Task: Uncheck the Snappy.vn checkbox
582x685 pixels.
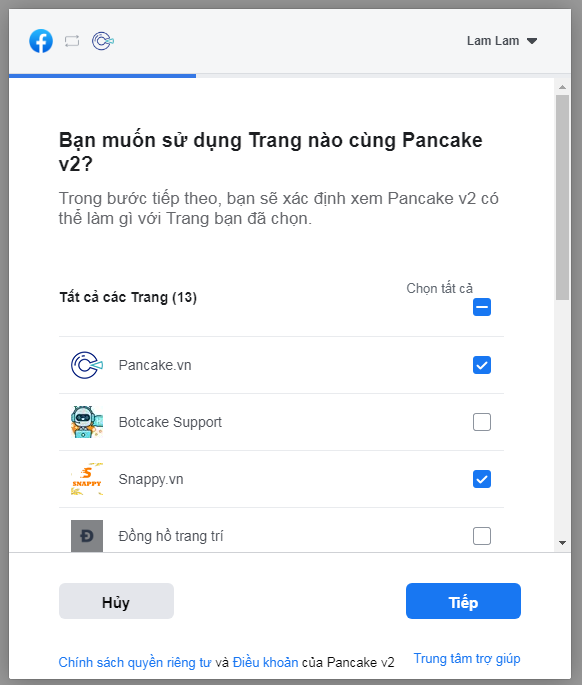Action: pyautogui.click(x=482, y=479)
